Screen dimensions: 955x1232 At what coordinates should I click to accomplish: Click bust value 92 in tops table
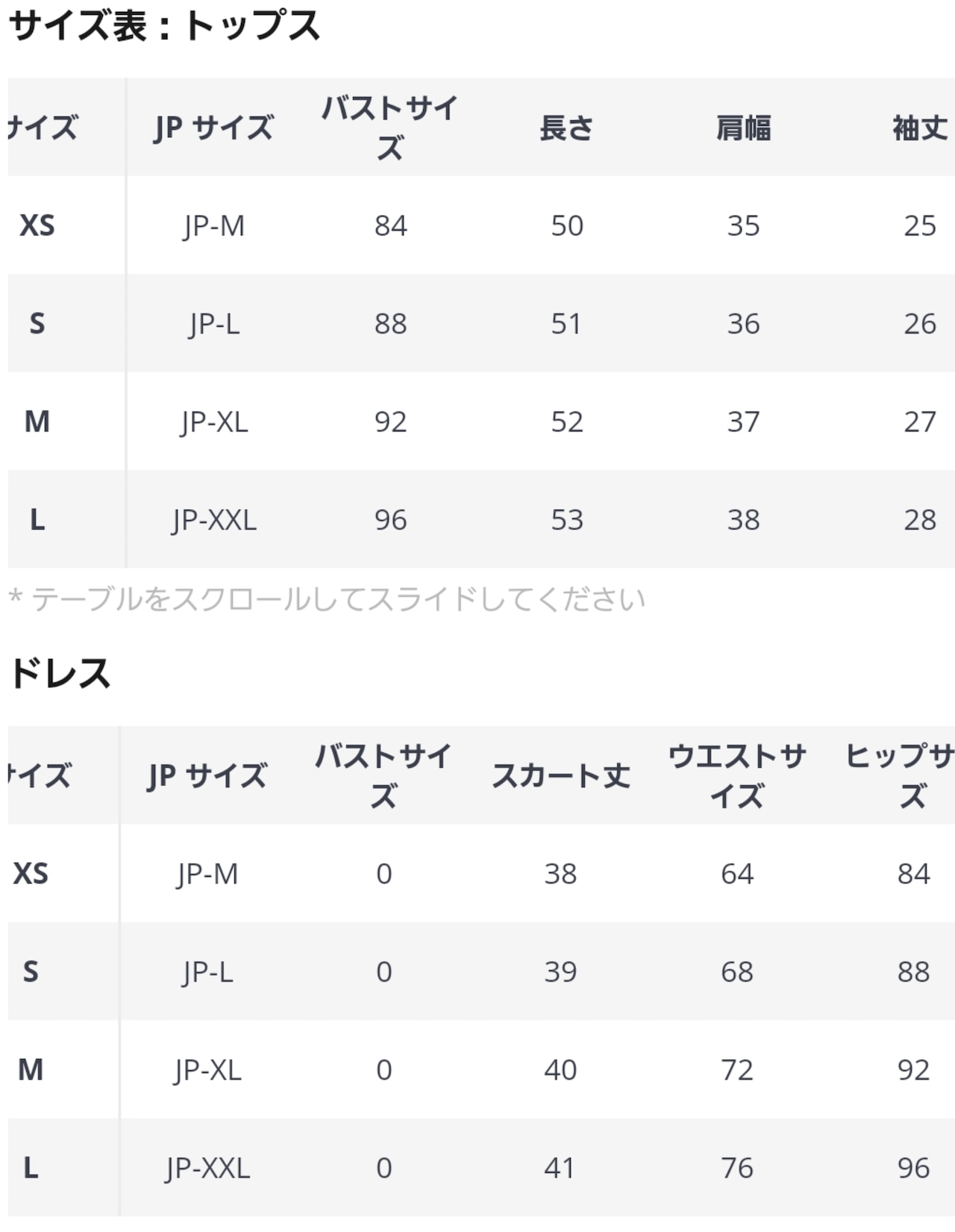pyautogui.click(x=390, y=422)
